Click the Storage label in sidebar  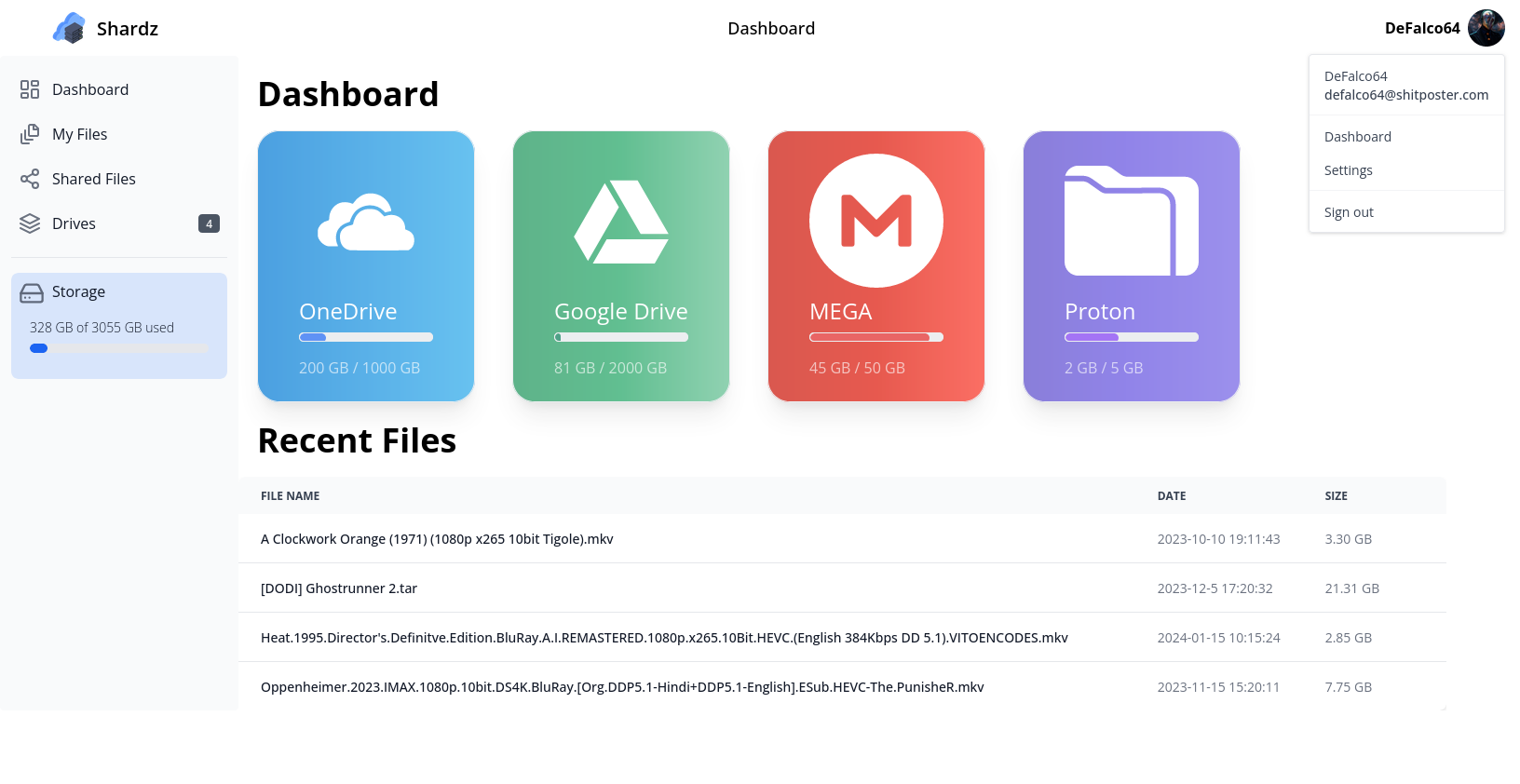(x=78, y=292)
